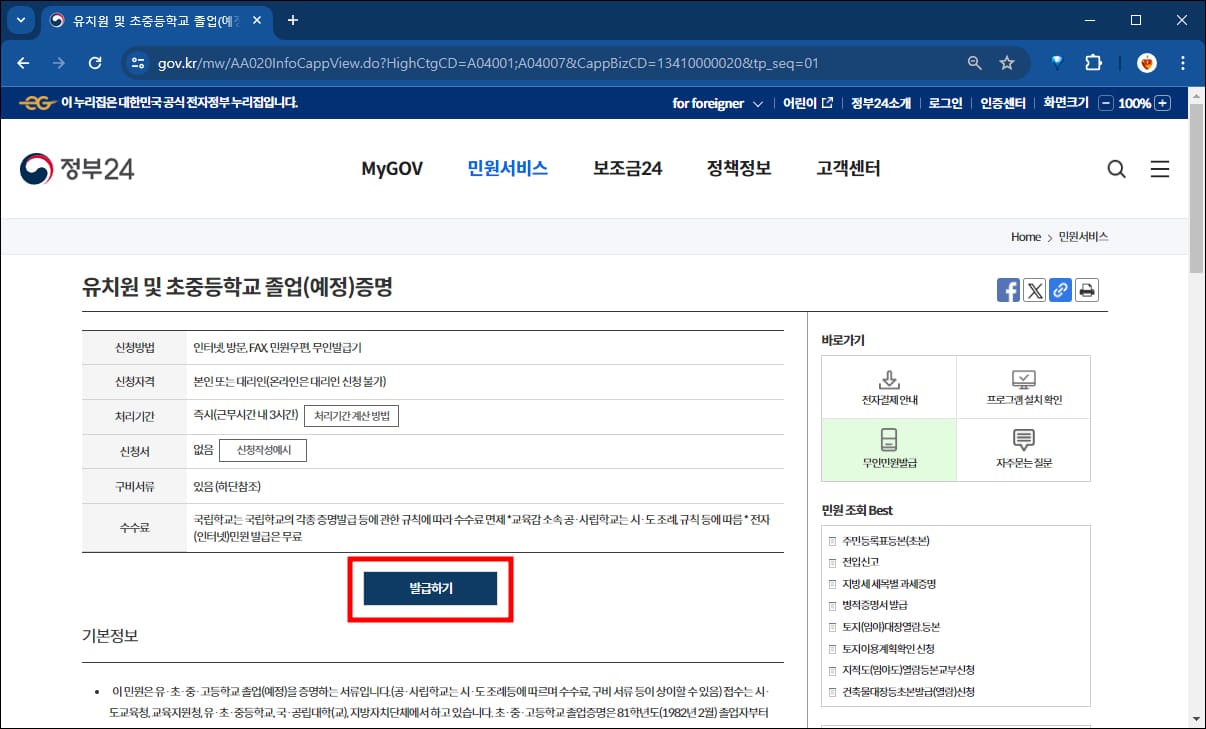Share the page using the Facebook icon

pos(1008,290)
